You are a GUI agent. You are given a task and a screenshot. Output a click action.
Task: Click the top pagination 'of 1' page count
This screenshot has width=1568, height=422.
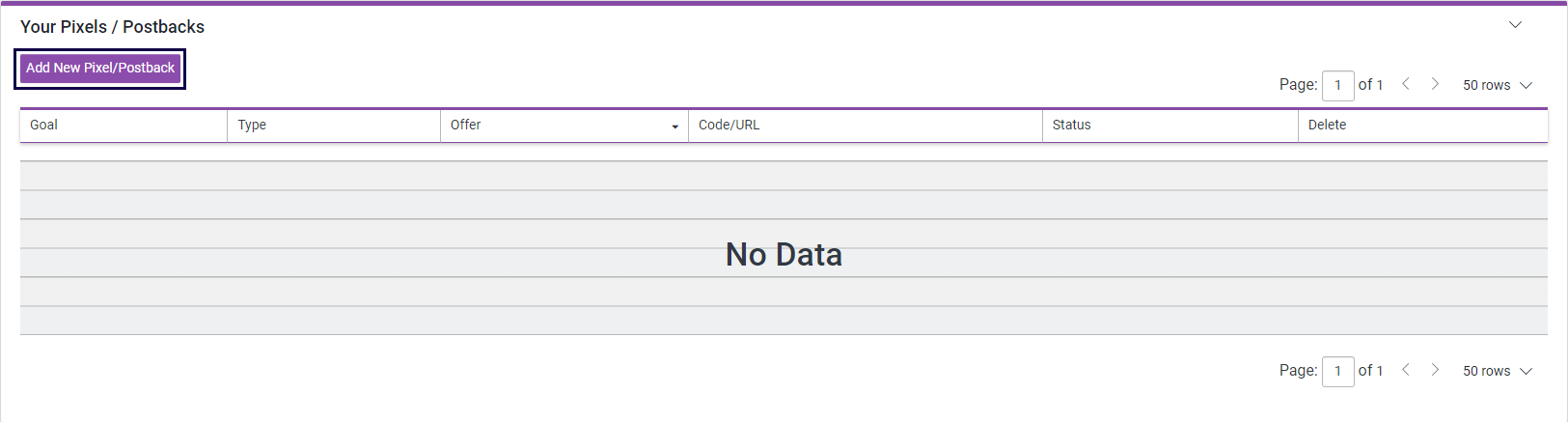pyautogui.click(x=1370, y=85)
